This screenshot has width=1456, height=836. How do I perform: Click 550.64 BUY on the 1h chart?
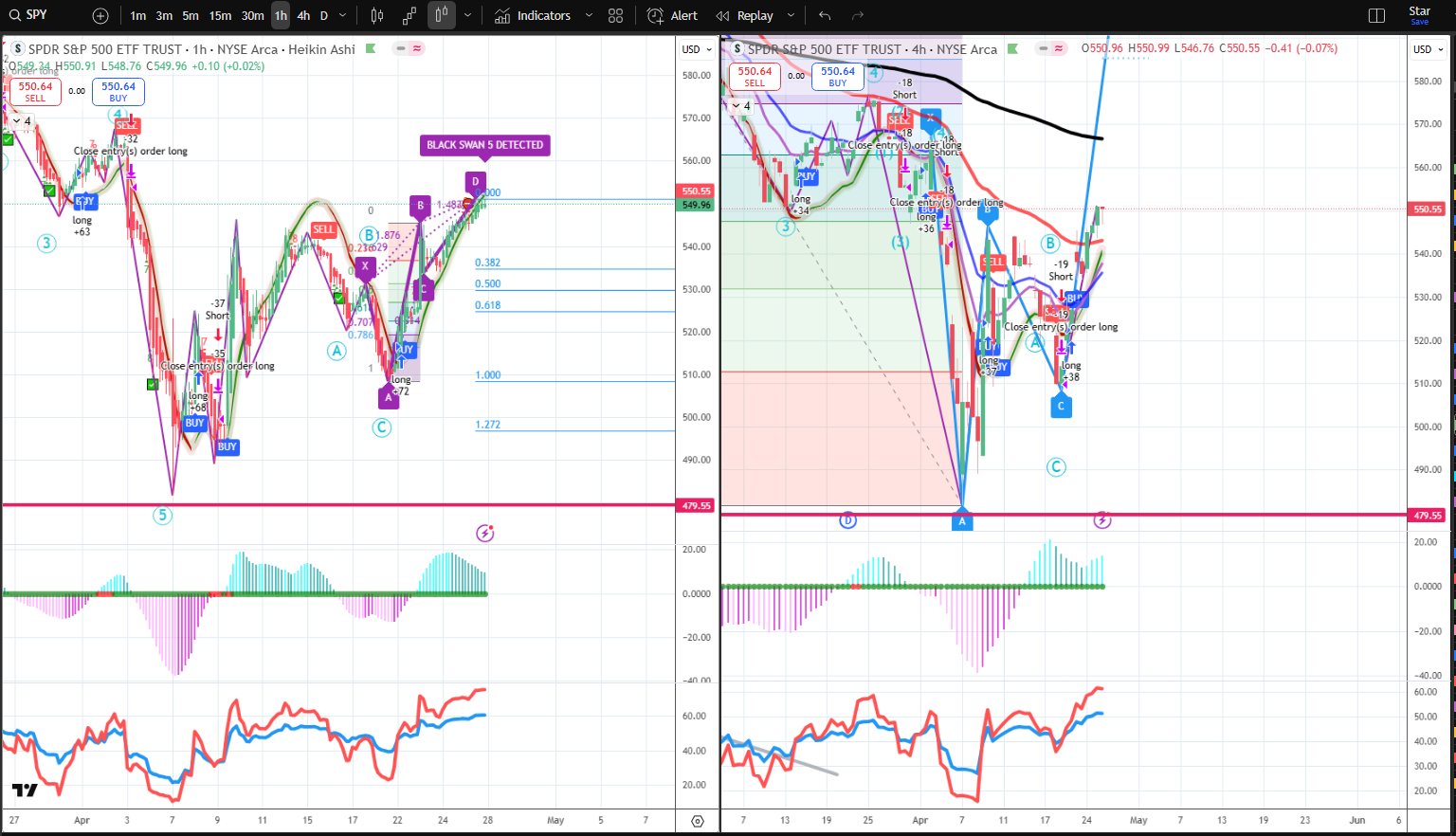[x=118, y=91]
